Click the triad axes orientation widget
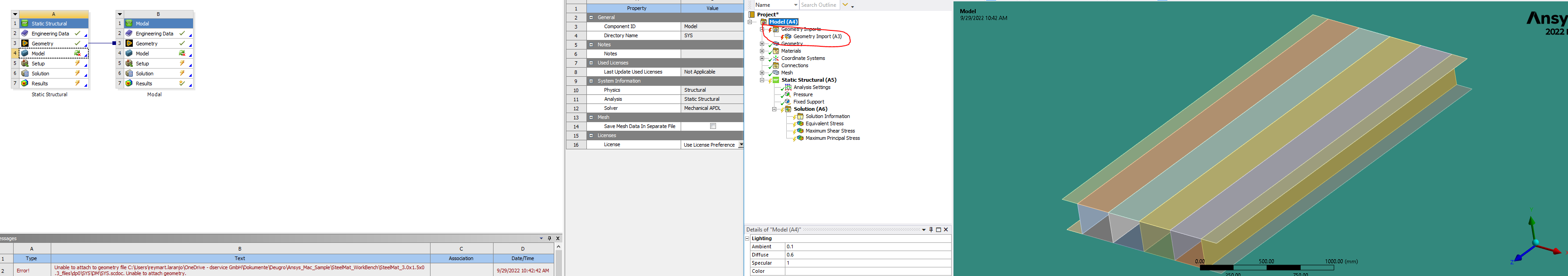Viewport: 1568px width, 276px height. click(x=1534, y=244)
